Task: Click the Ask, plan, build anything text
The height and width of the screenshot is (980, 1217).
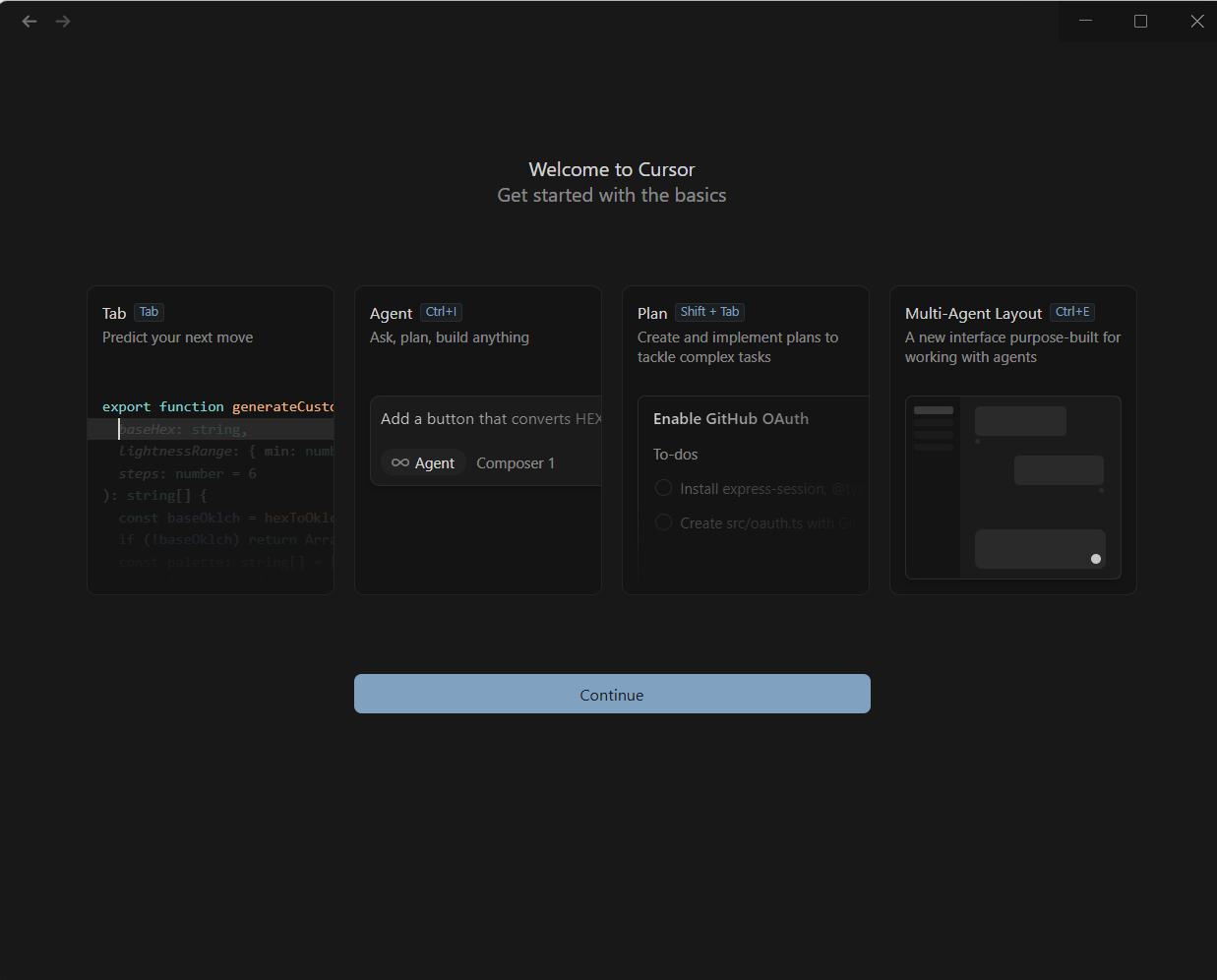Action: [450, 337]
